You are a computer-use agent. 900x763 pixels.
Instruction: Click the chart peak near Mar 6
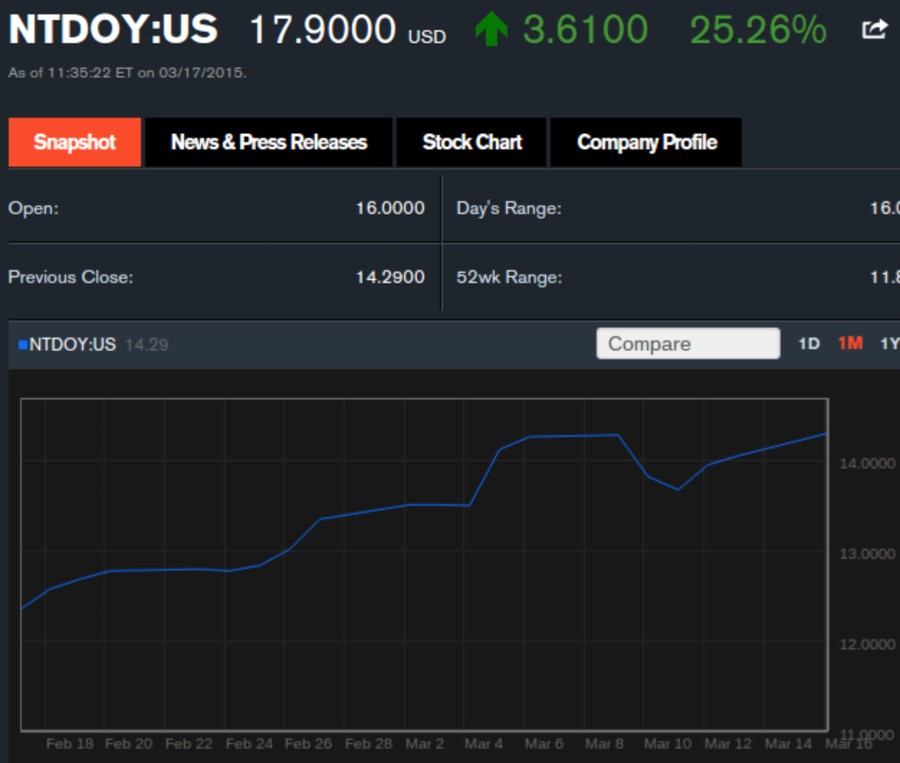[545, 436]
